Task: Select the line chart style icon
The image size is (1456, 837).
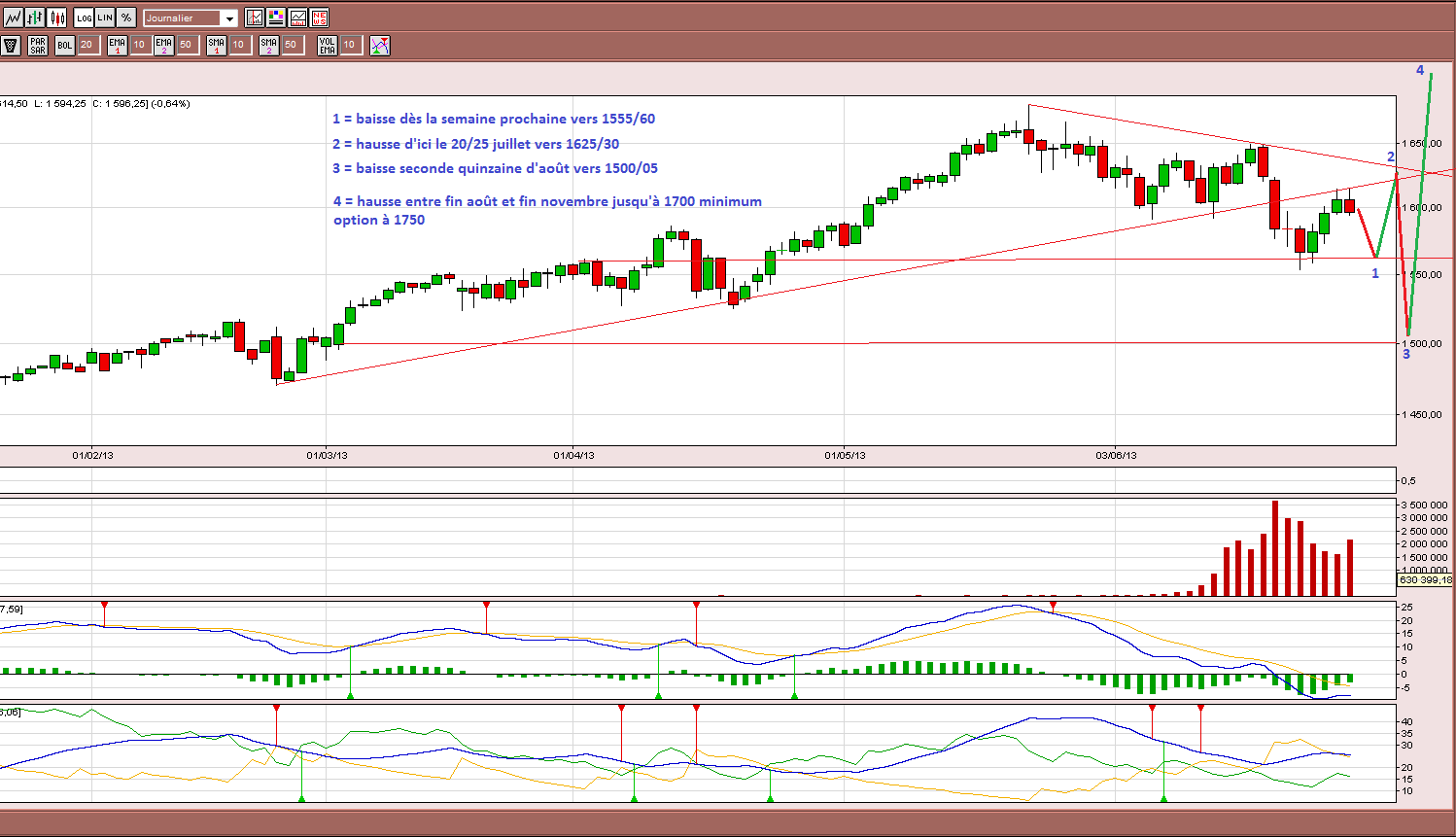Action: 13,17
